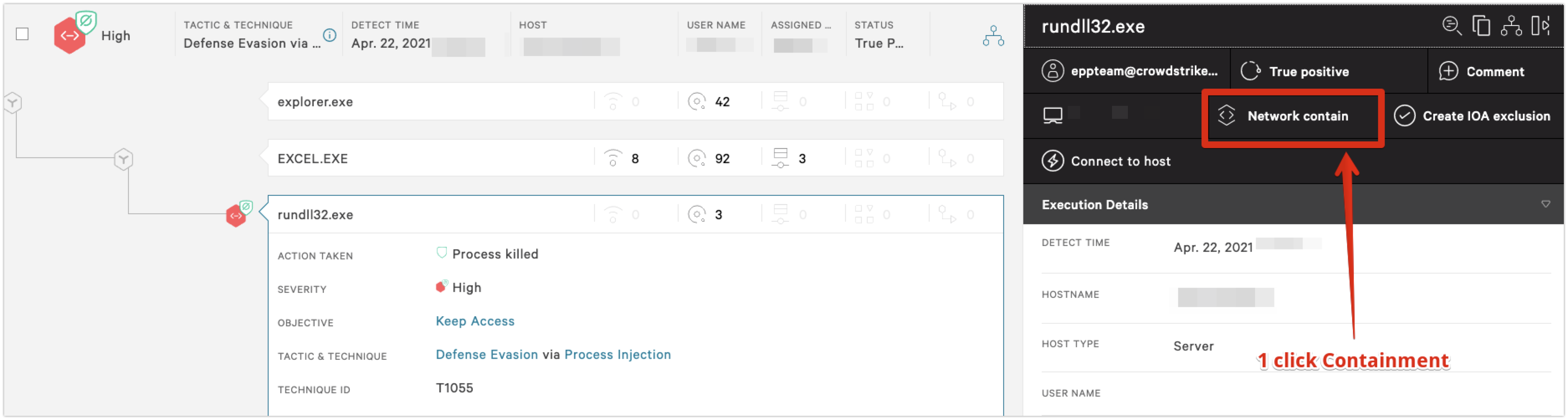Click the True positive status button
Viewport: 1568px width, 420px height.
click(x=1294, y=71)
